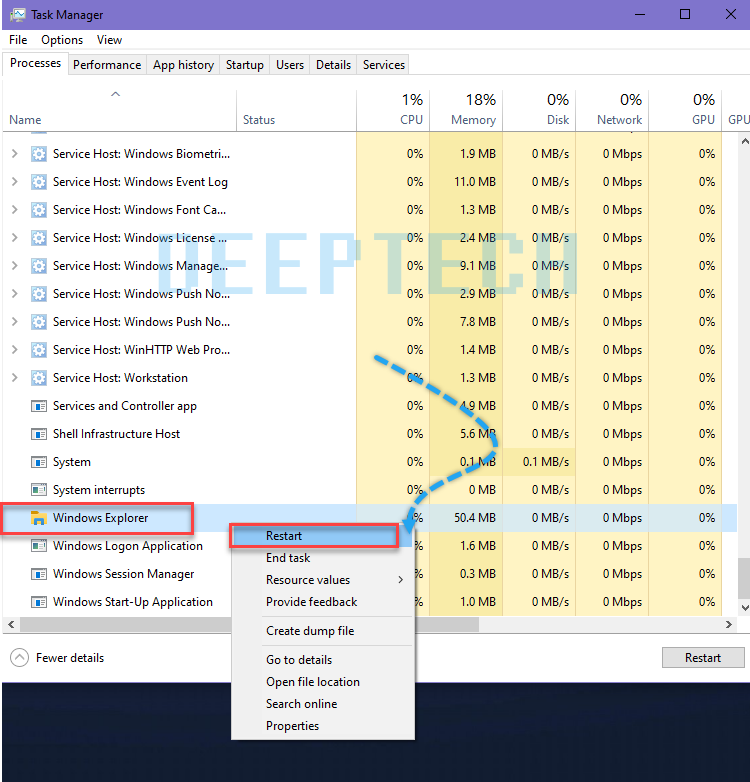Screen dimensions: 750x782
Task: Click the Windows Explorer folder icon
Action: coord(38,518)
